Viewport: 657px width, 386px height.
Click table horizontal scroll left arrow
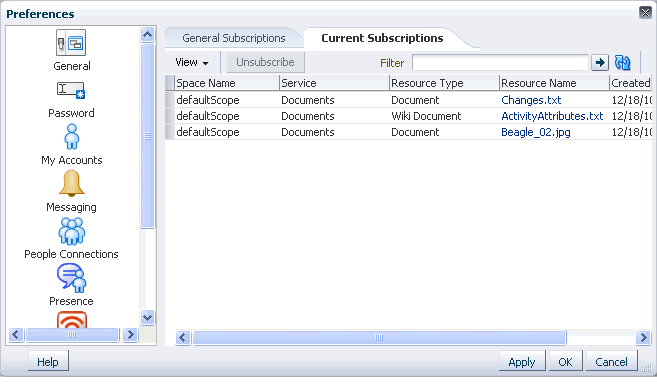pos(183,337)
